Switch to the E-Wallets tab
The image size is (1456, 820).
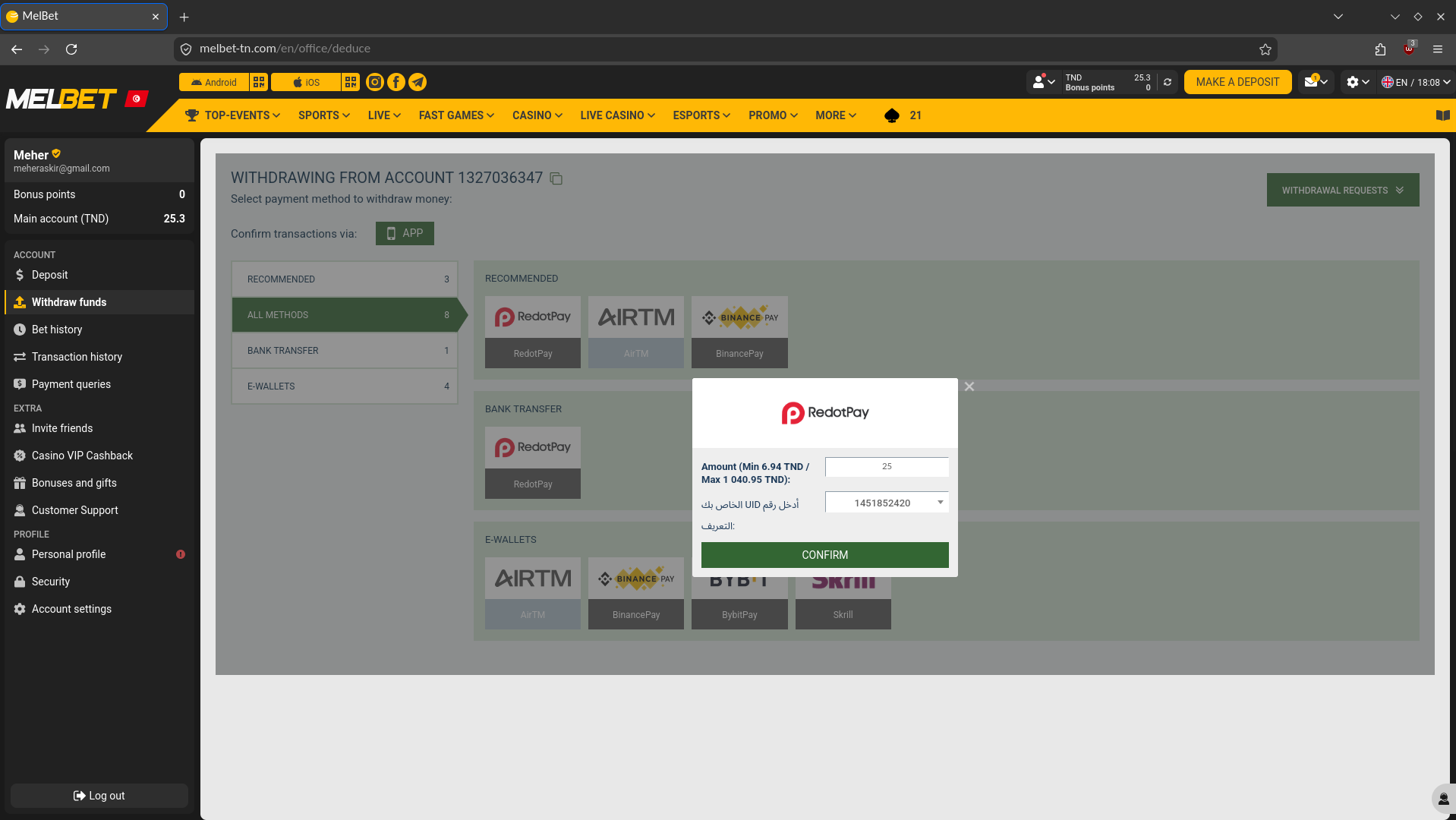345,386
